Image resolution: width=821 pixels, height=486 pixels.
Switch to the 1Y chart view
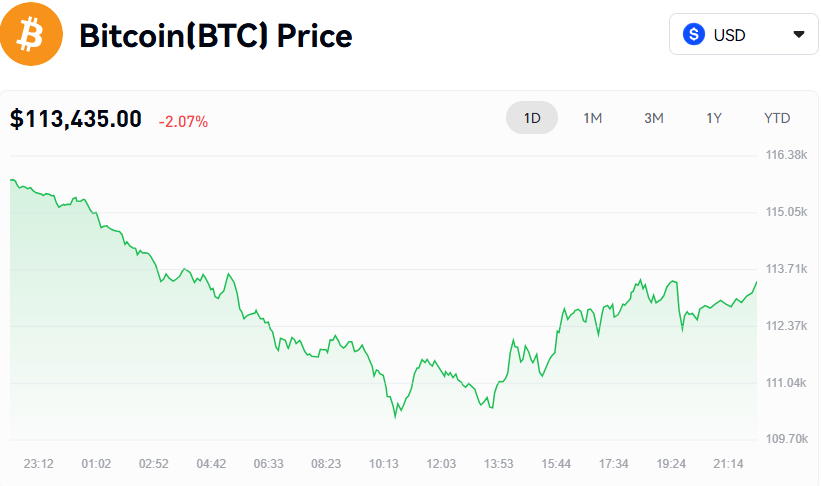click(714, 118)
